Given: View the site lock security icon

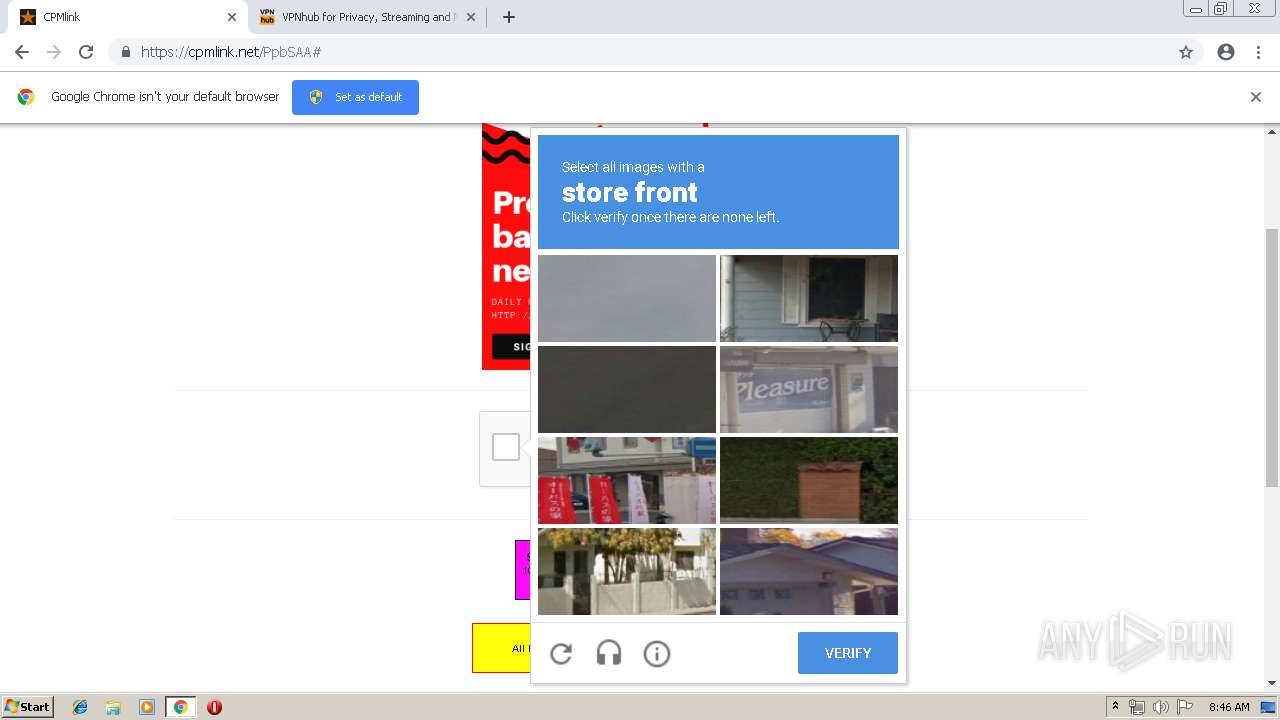Looking at the screenshot, I should click(x=126, y=52).
